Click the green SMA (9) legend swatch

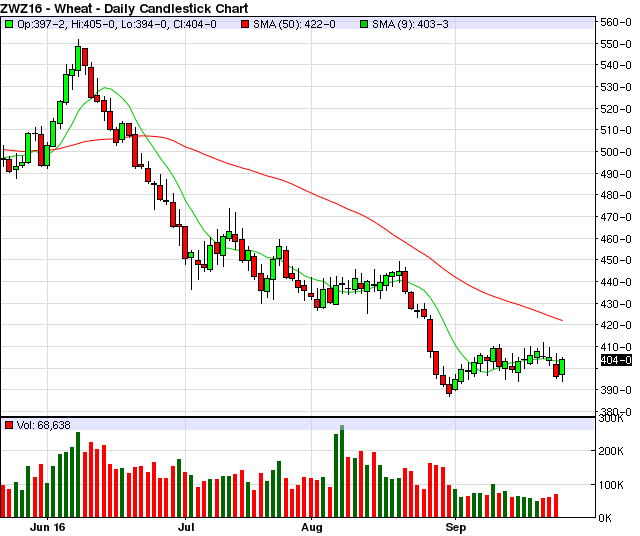click(x=364, y=24)
